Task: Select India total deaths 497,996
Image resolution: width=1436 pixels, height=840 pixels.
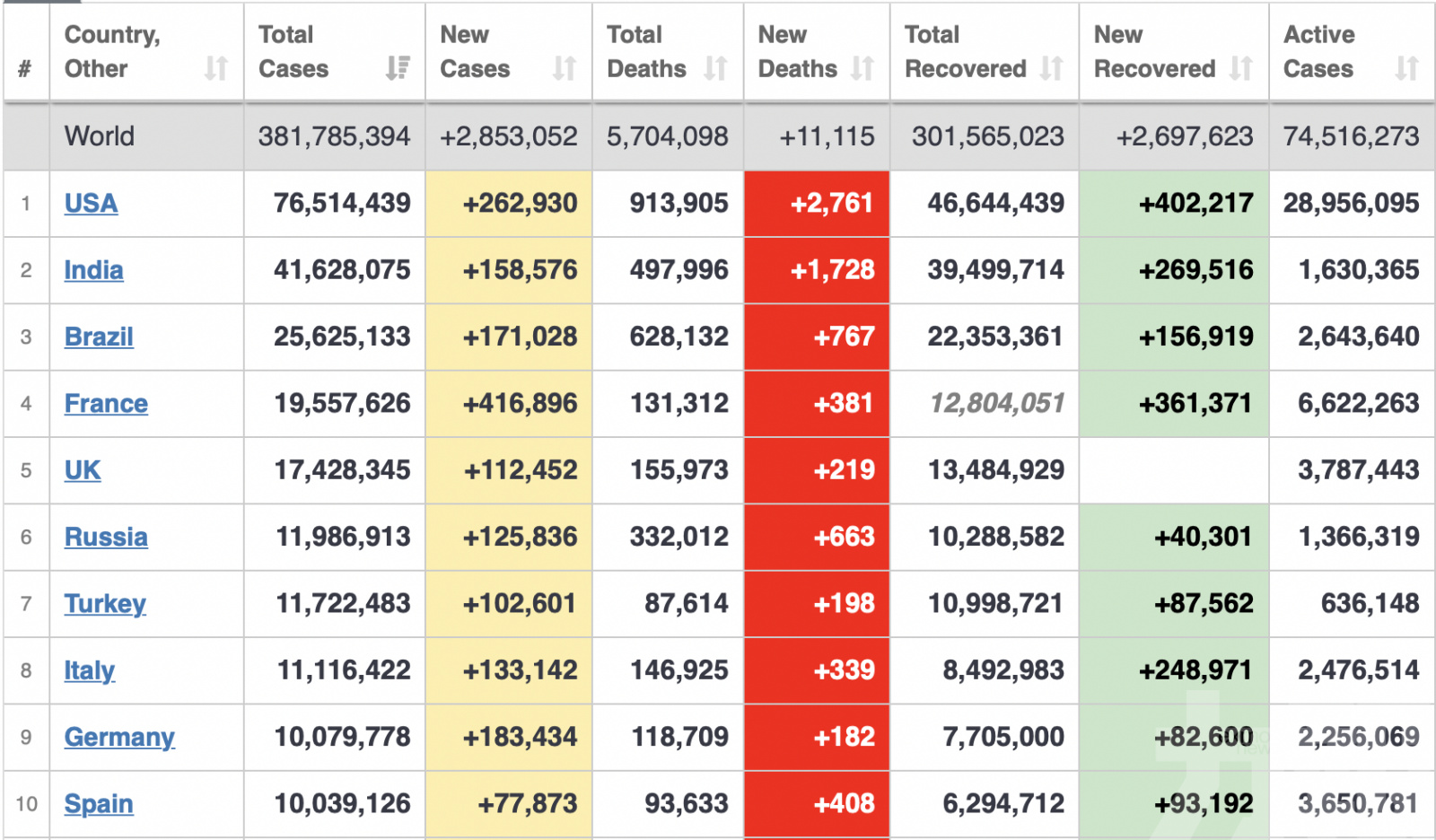Action: pos(679,270)
